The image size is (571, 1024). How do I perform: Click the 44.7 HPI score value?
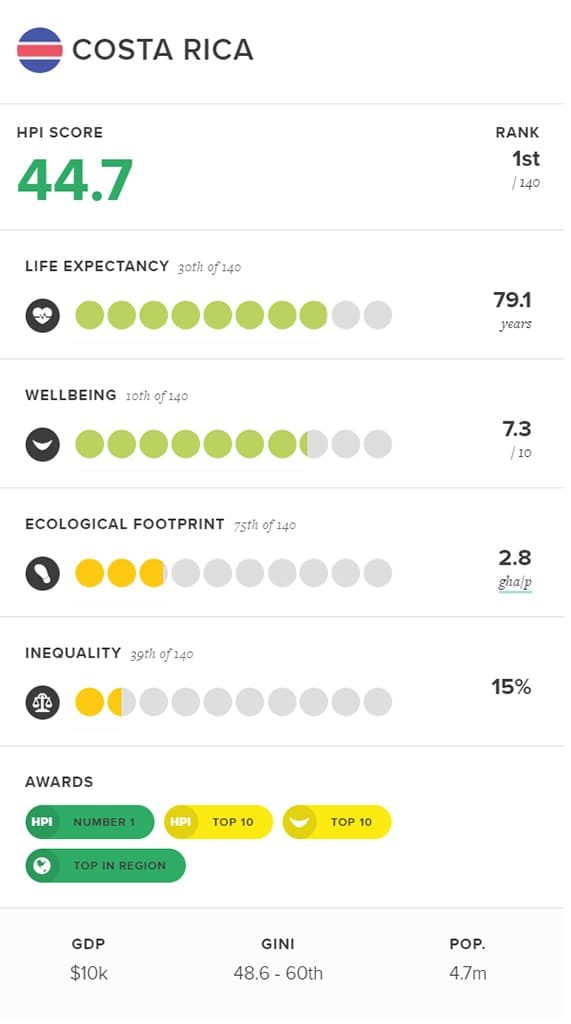coord(75,180)
